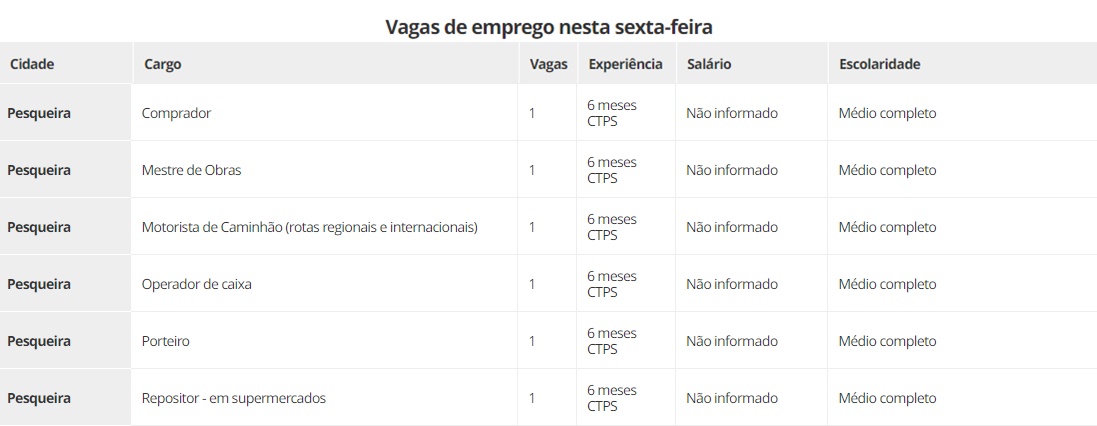Click the Cargo column header
Viewport: 1097px width, 426px height.
pyautogui.click(x=162, y=64)
